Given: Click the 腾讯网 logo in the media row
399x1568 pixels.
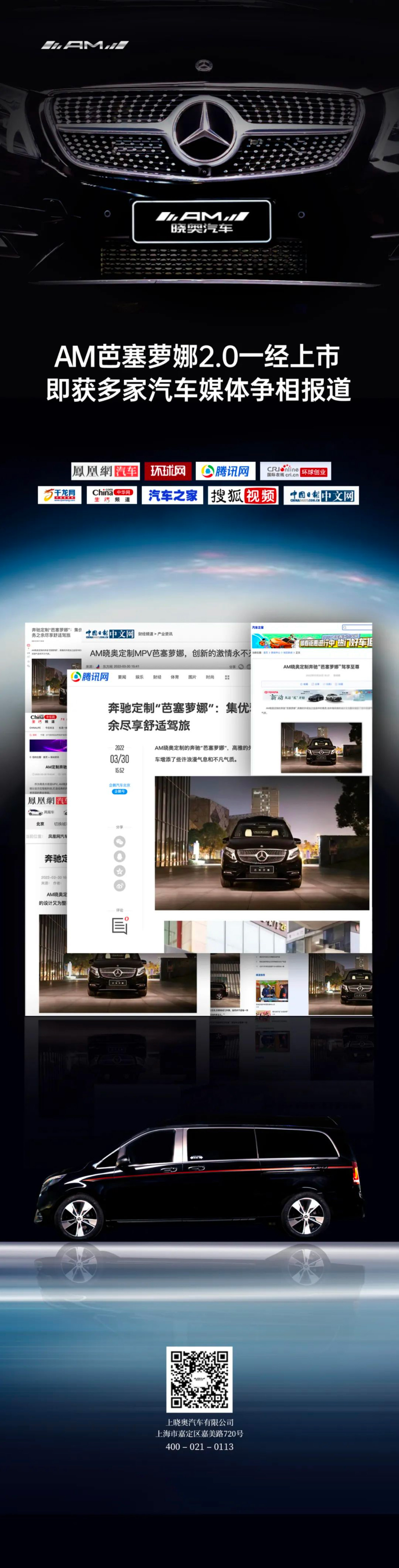Looking at the screenshot, I should coord(225,470).
